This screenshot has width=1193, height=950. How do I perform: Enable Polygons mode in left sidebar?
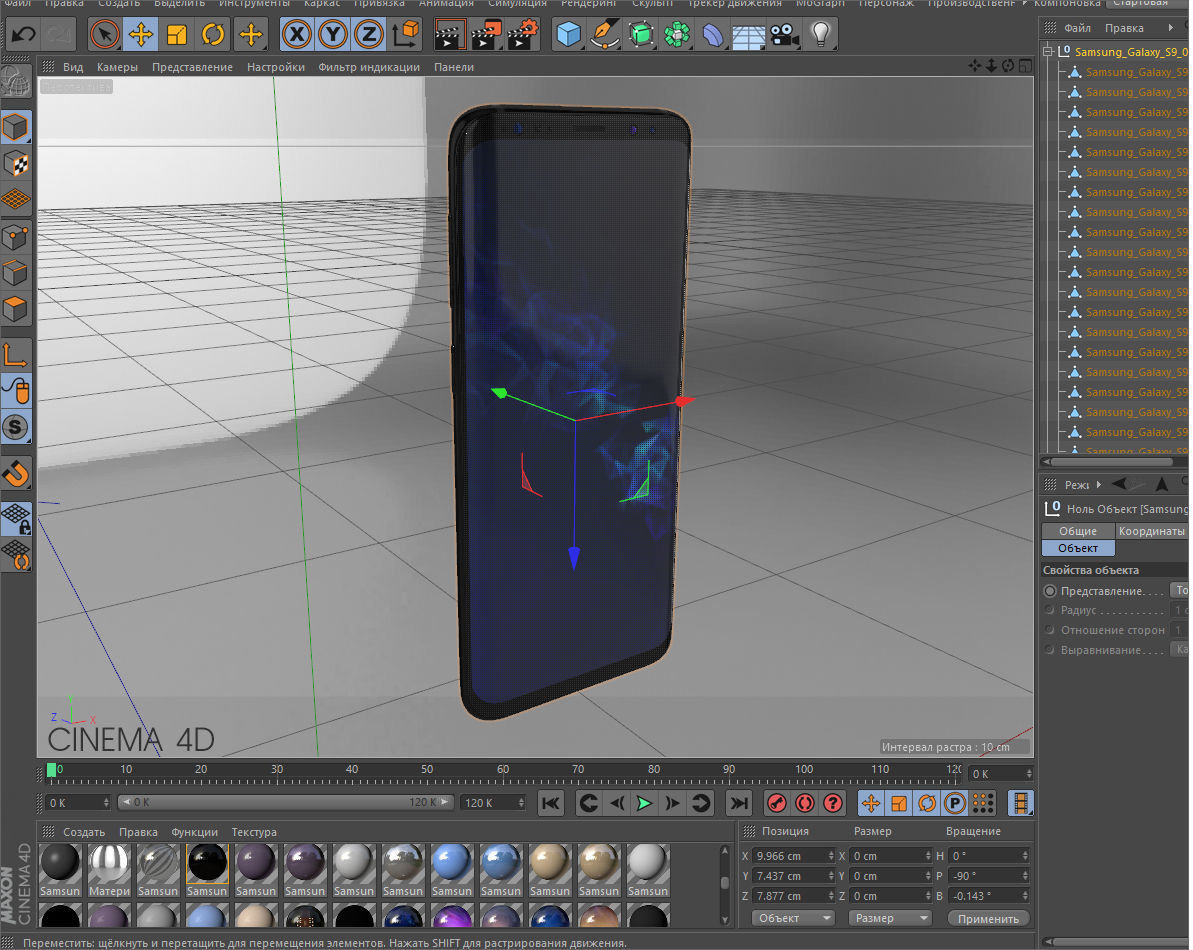coord(16,309)
